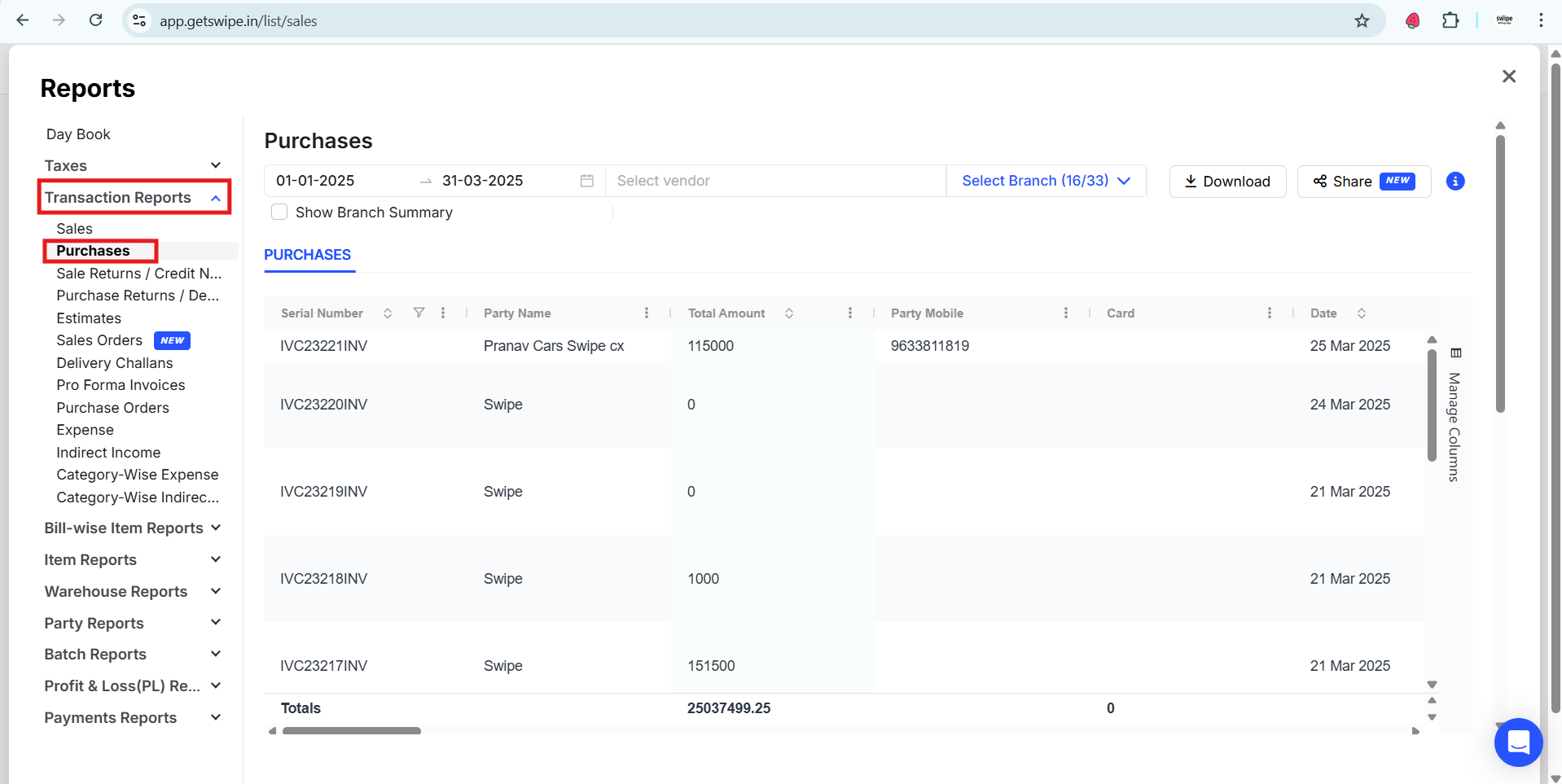Open the Day Book report

[x=78, y=134]
